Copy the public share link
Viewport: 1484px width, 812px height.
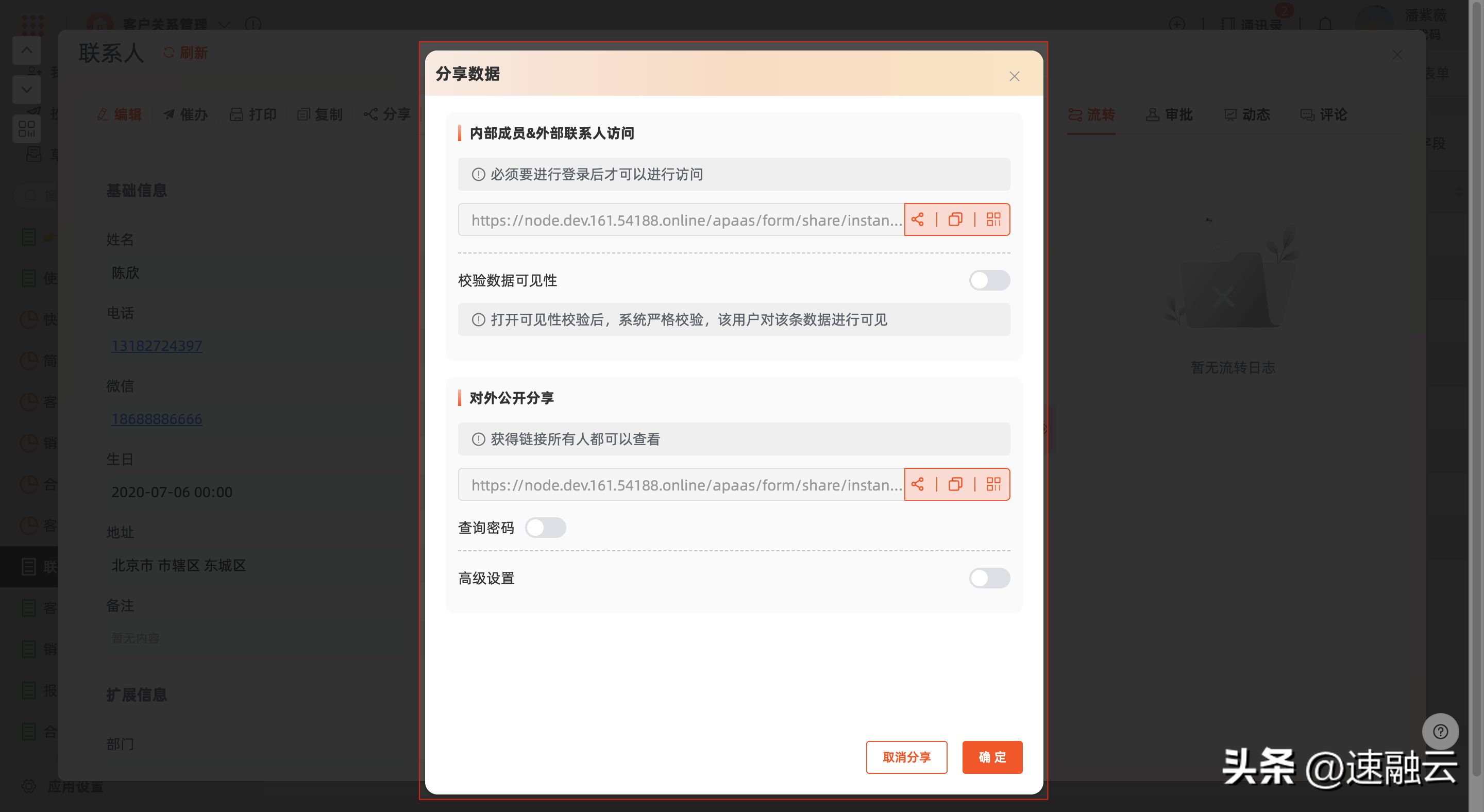(x=955, y=484)
